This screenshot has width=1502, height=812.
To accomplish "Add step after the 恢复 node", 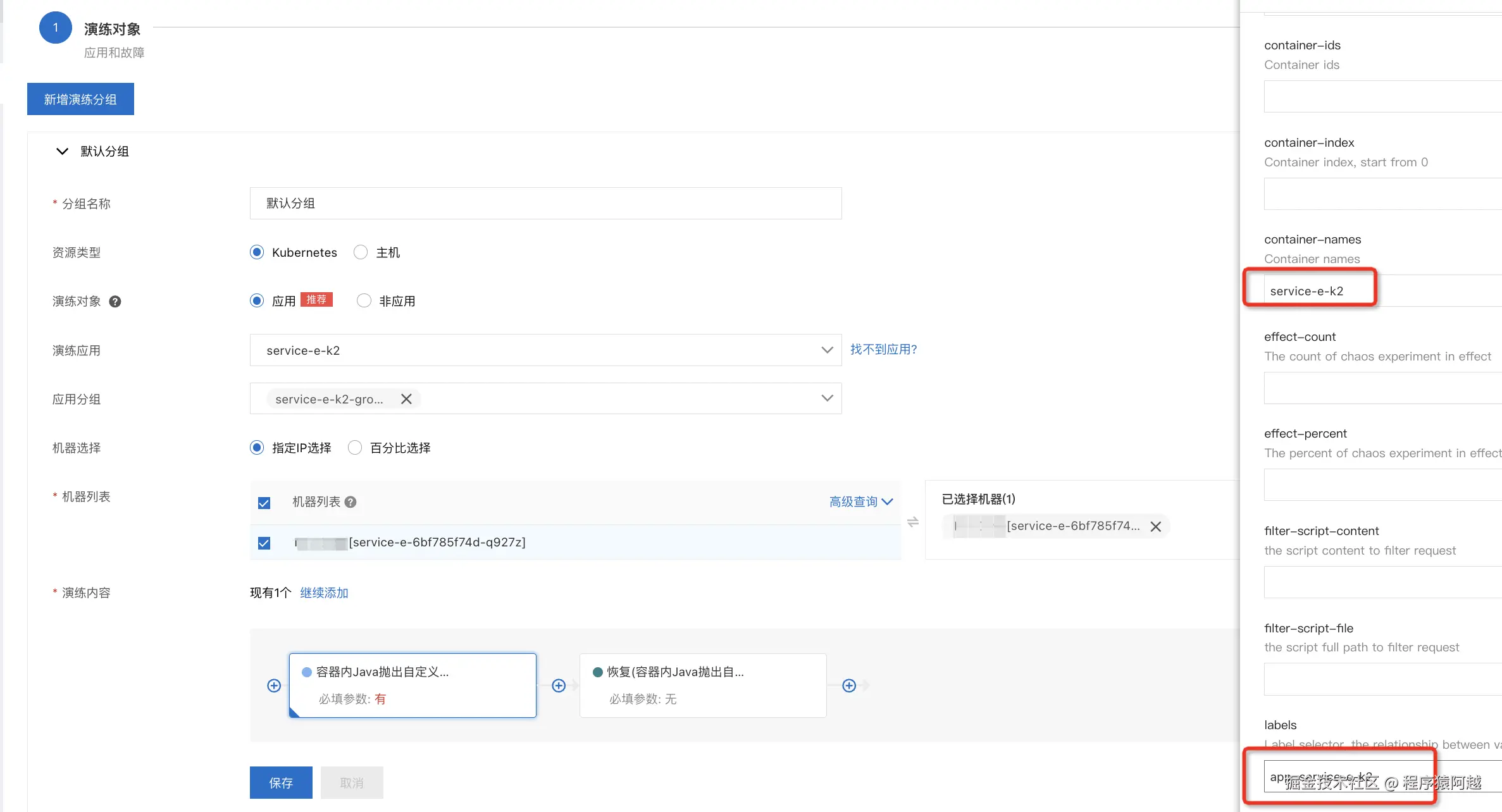I will (x=849, y=686).
